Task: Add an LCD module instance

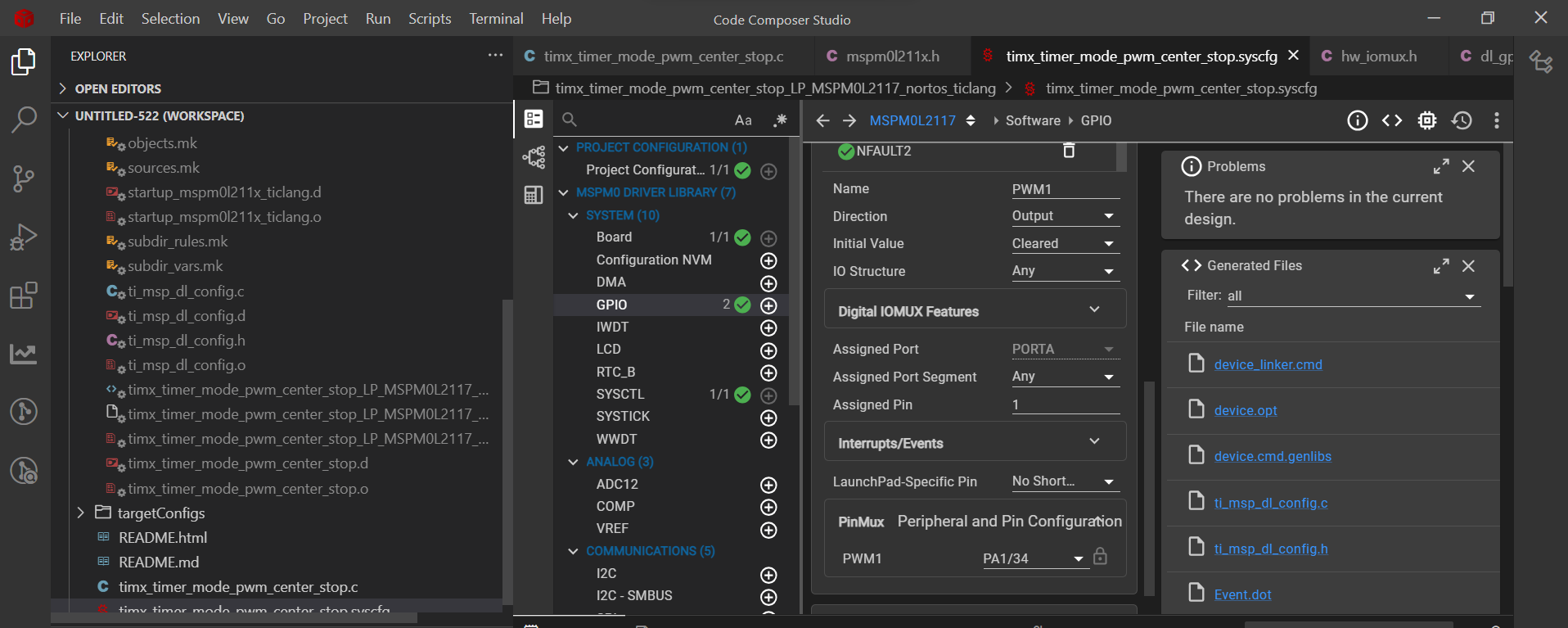Action: (768, 350)
